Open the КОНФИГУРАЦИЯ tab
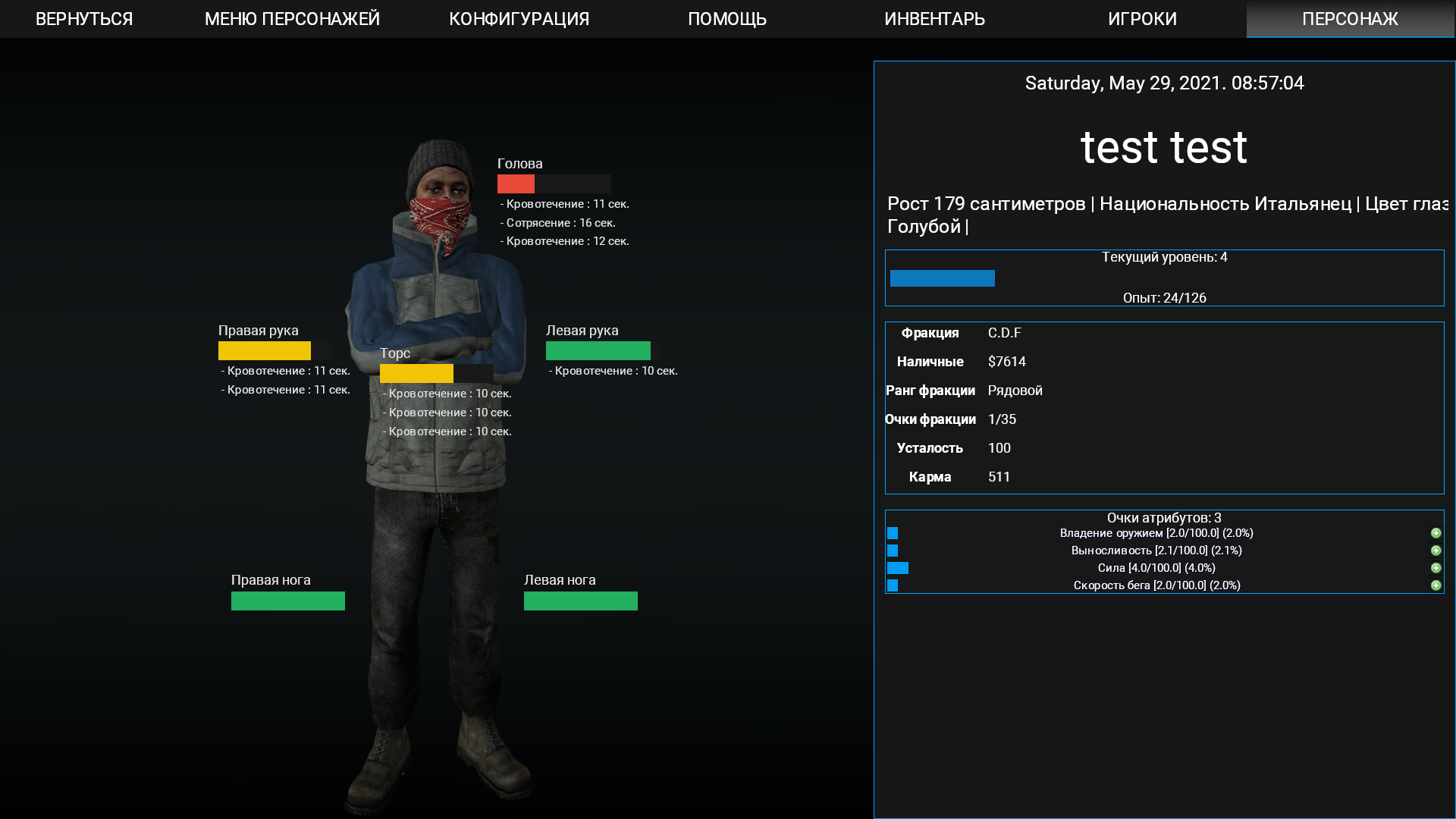 519,19
